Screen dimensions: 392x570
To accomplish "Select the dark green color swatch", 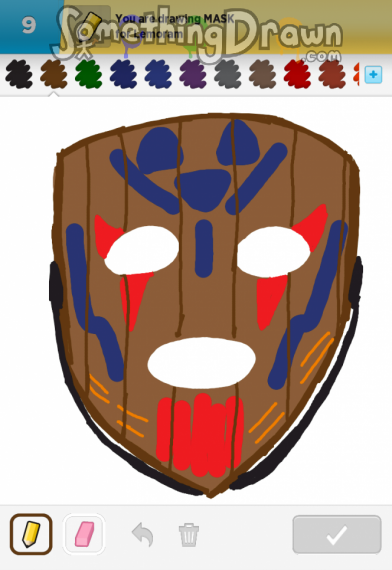I will click(89, 75).
